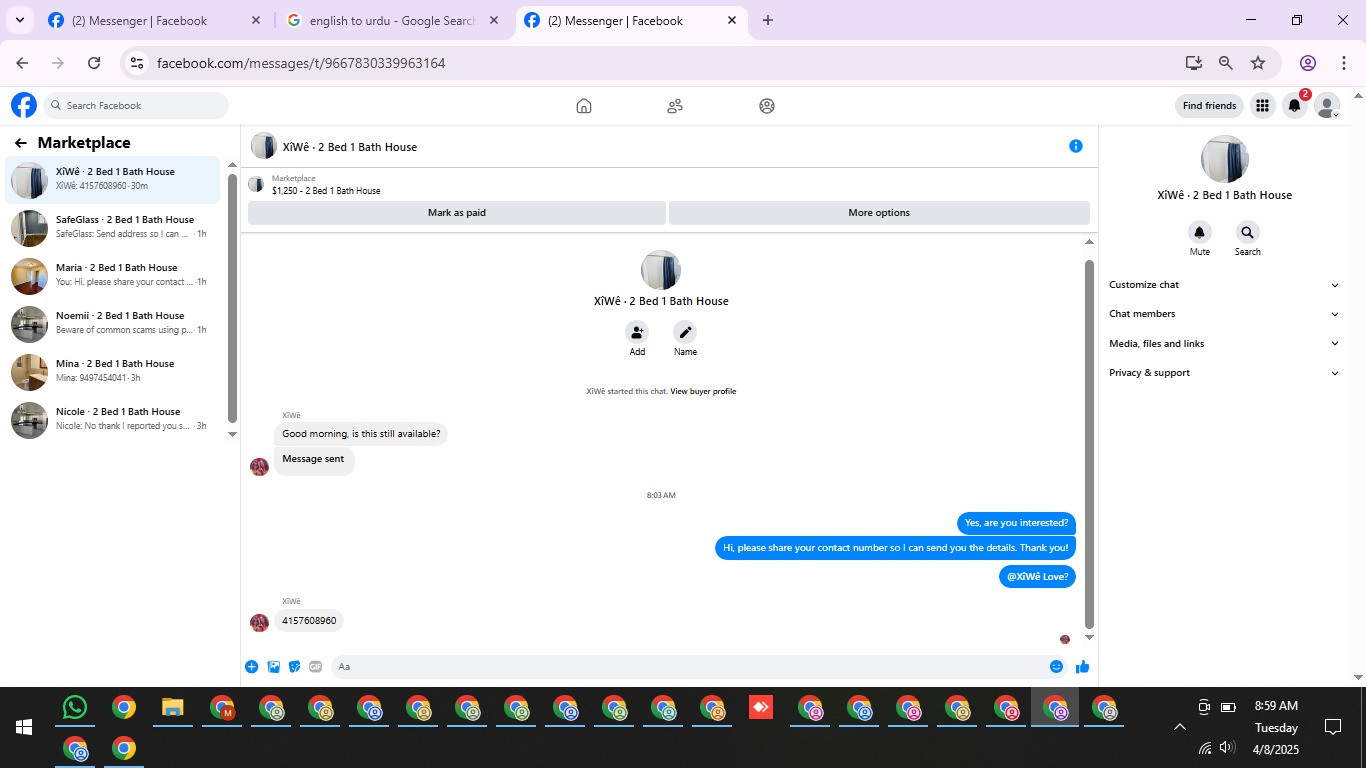Image resolution: width=1366 pixels, height=768 pixels.
Task: Click the Search Facebook field
Action: [136, 105]
